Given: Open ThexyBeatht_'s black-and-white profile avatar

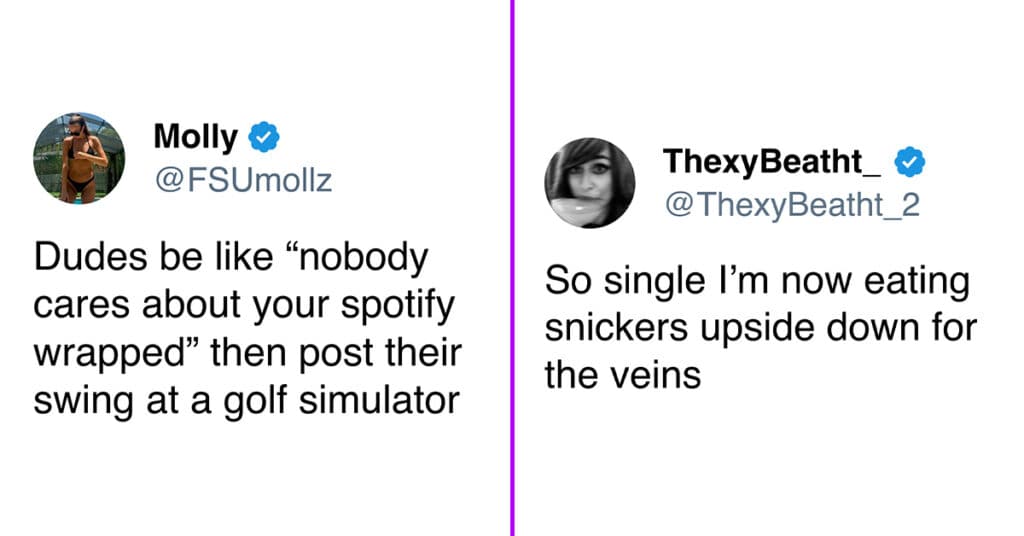Looking at the screenshot, I should pyautogui.click(x=590, y=183).
